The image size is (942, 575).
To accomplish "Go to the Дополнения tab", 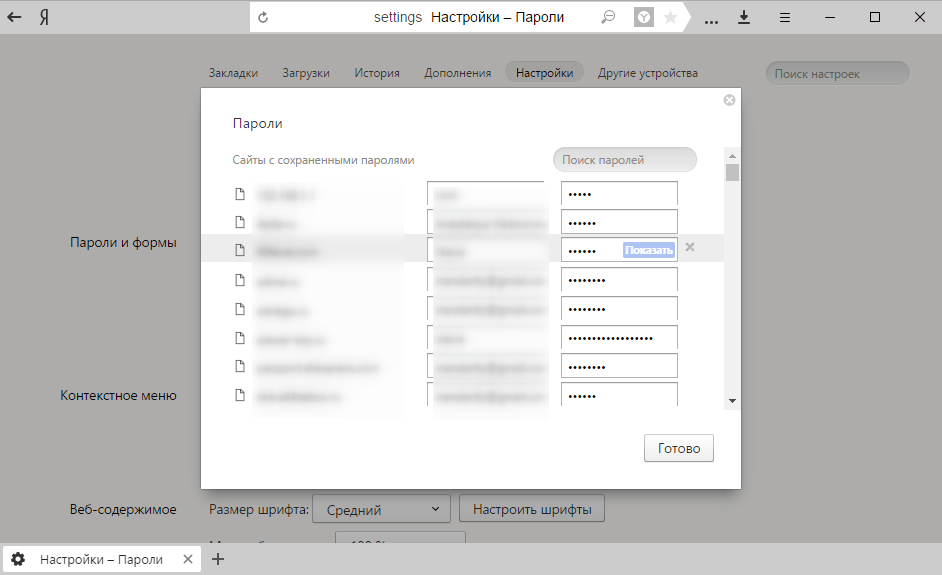I will [457, 73].
